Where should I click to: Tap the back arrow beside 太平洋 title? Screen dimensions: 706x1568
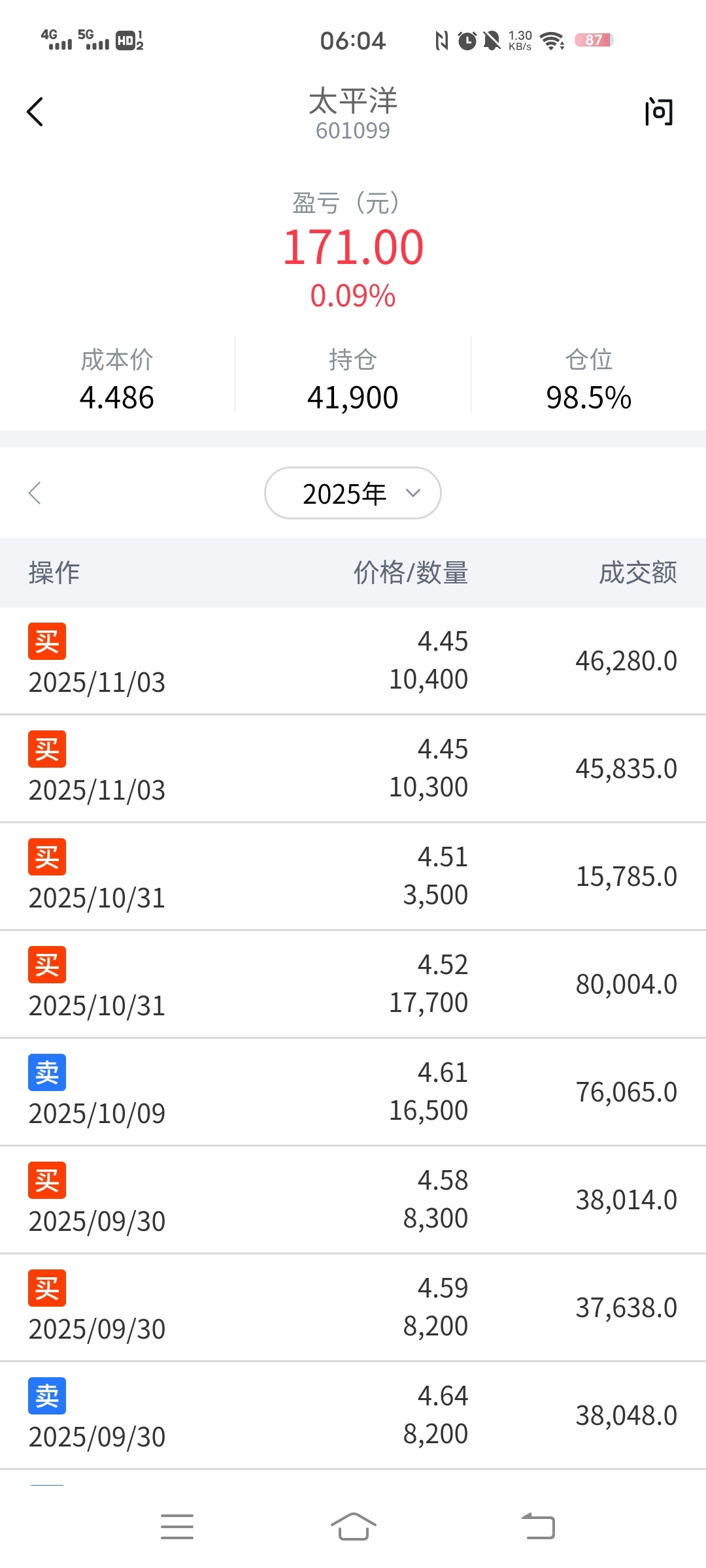(x=35, y=112)
